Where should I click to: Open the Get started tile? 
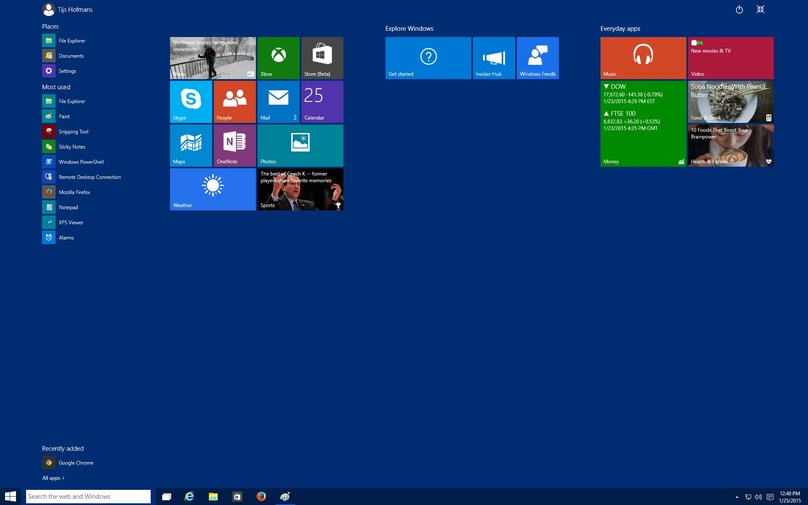click(x=428, y=58)
